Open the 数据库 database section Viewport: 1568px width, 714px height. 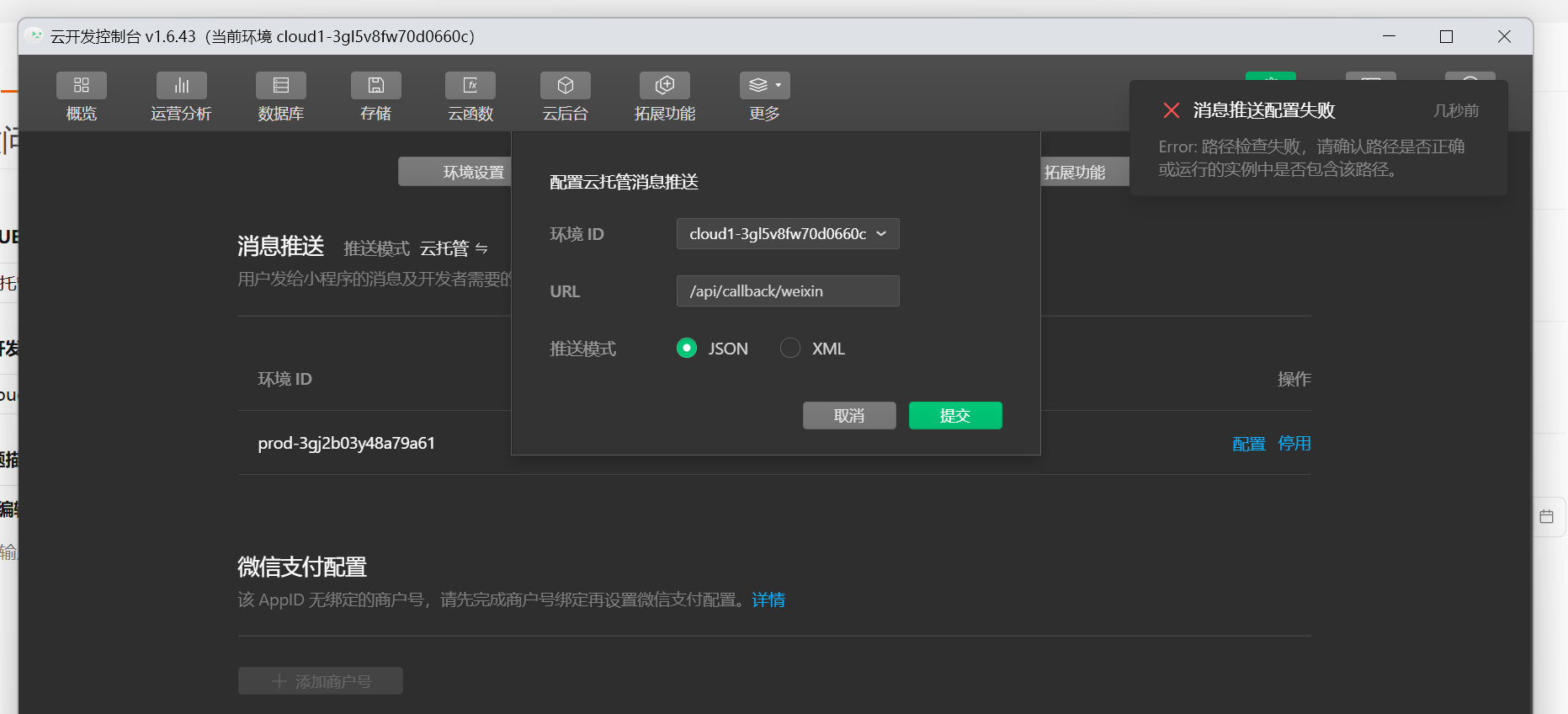click(280, 86)
